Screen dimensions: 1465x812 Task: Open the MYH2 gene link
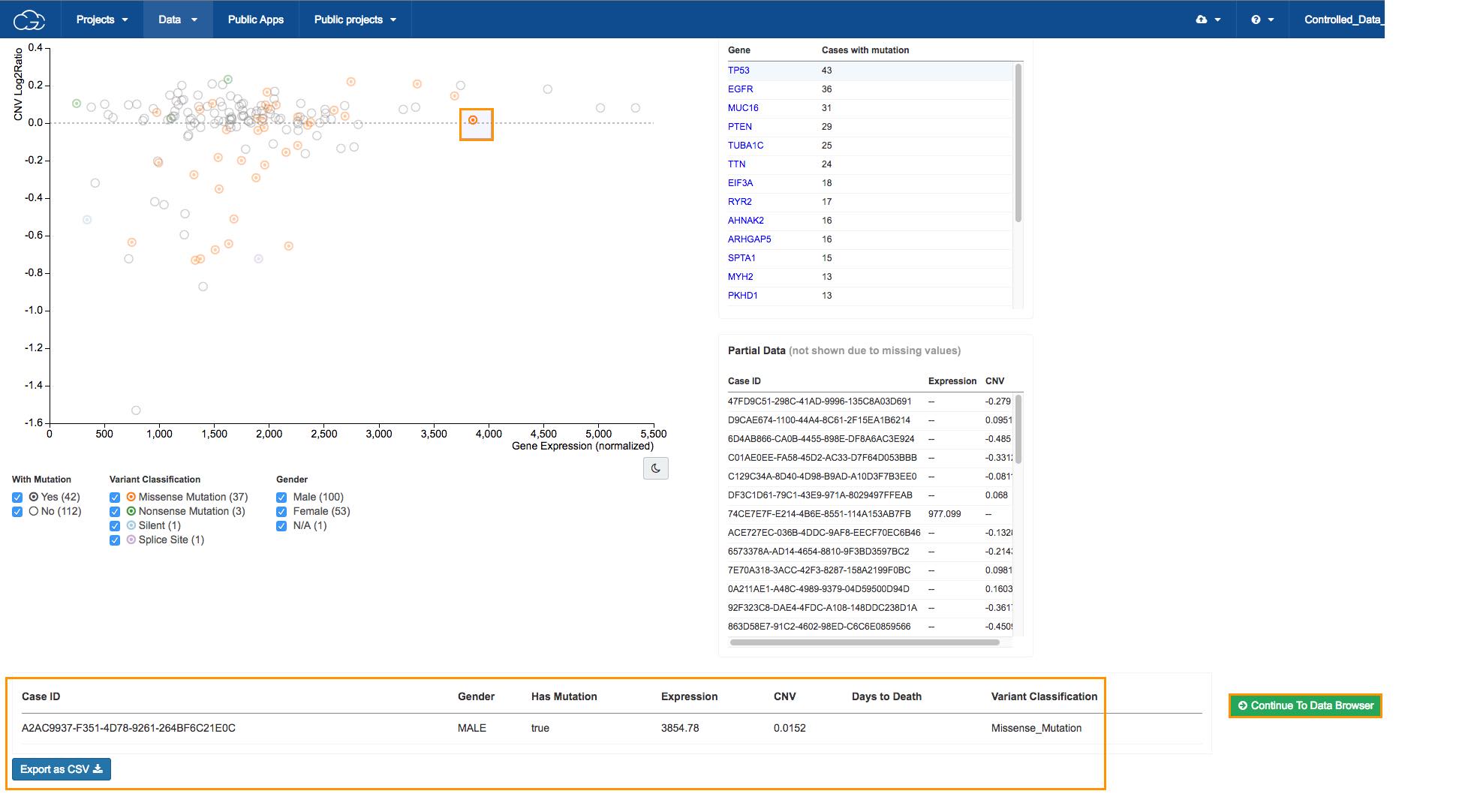(x=741, y=277)
